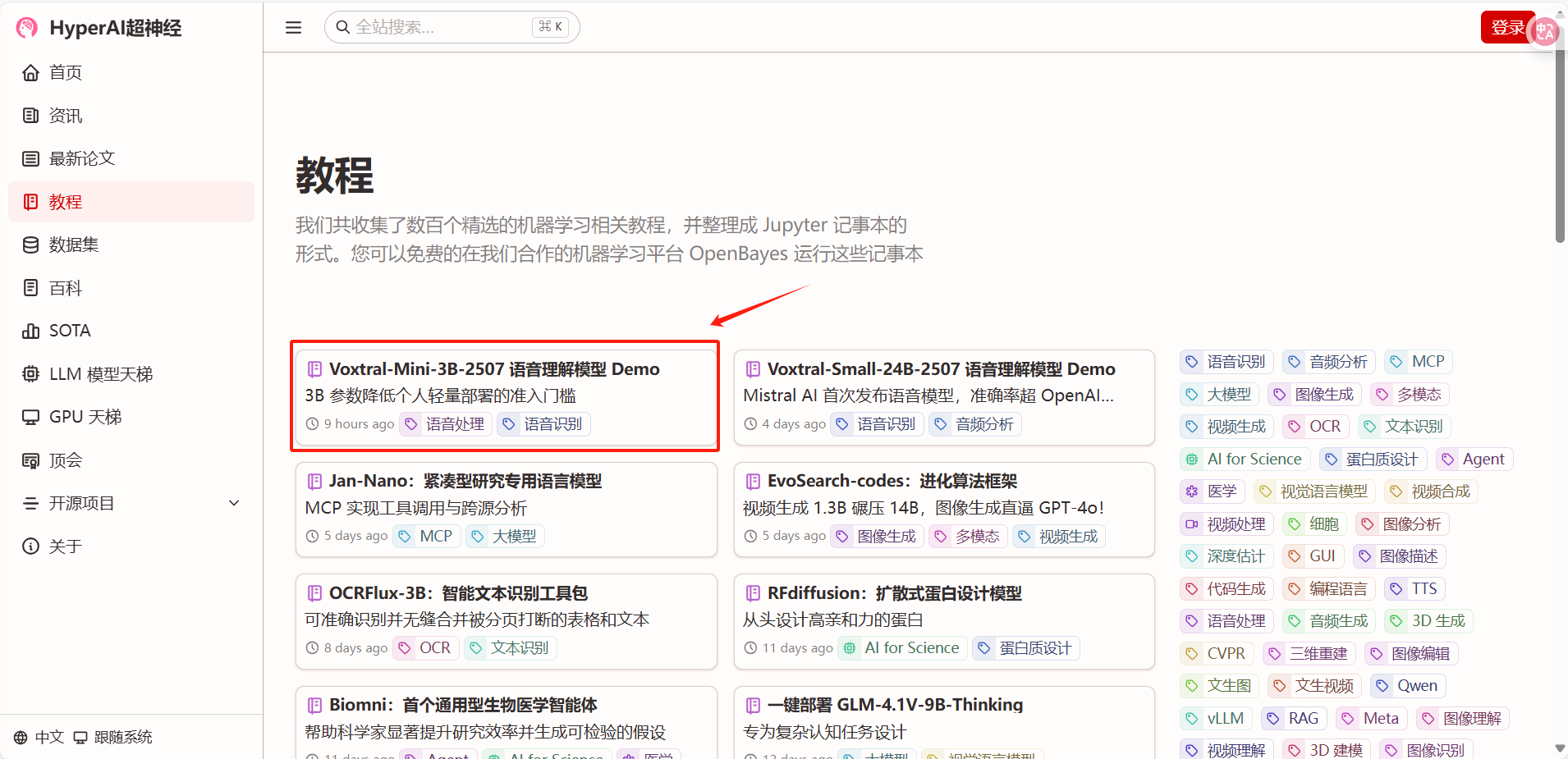
Task: Open the 跟随系统 theme selector
Action: [113, 737]
